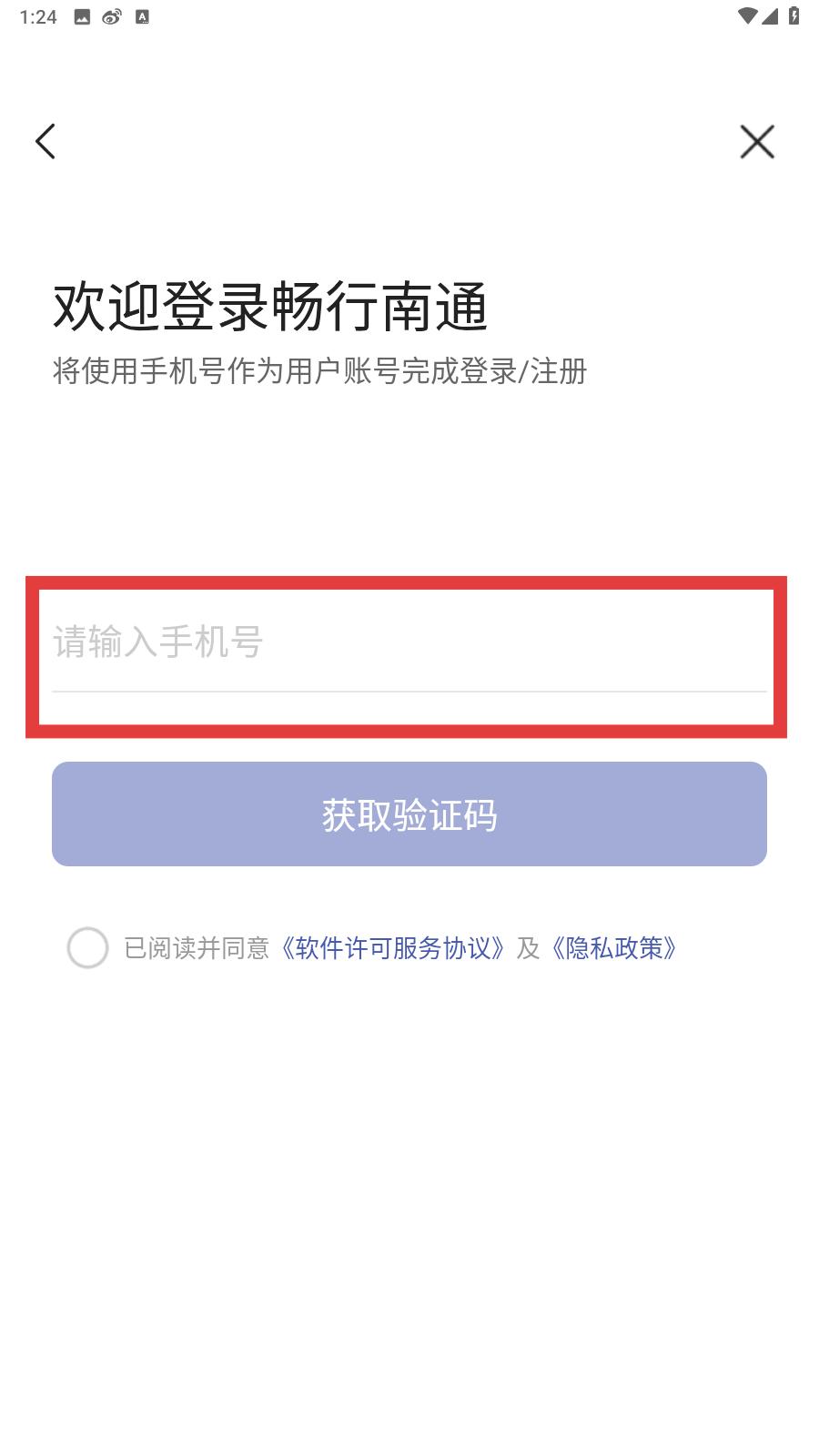
Task: Open the 《软件许可服务协议》 link
Action: tap(391, 948)
